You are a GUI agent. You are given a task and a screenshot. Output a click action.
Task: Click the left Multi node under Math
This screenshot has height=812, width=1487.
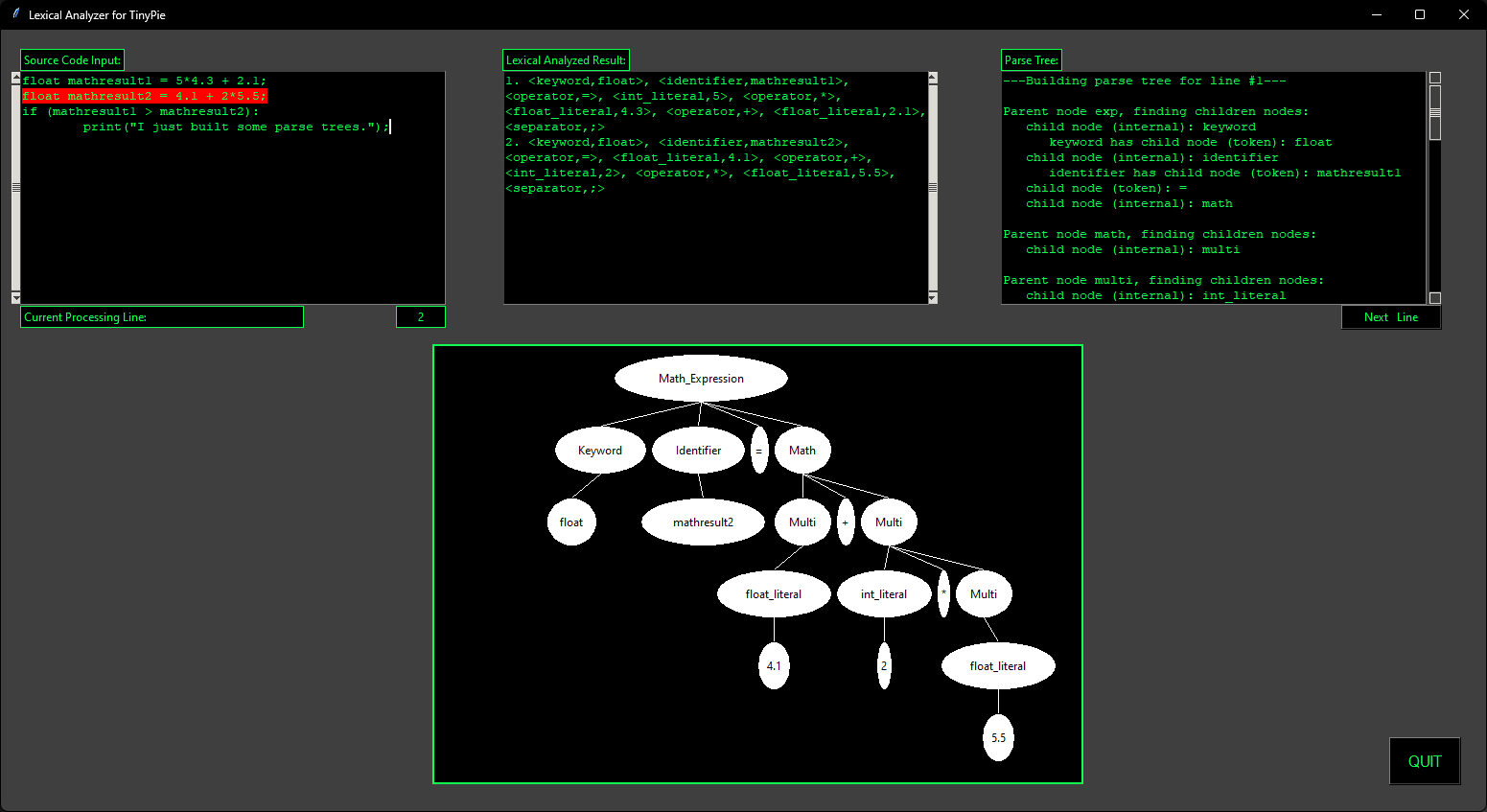click(x=802, y=522)
